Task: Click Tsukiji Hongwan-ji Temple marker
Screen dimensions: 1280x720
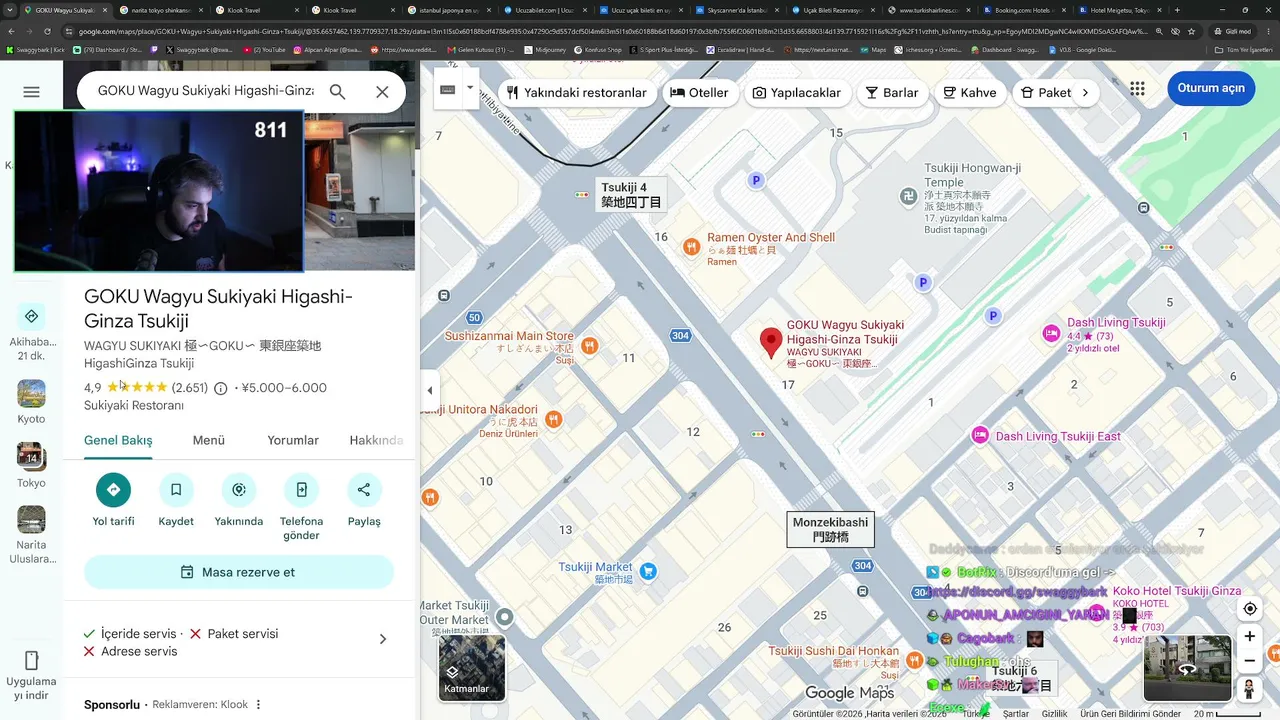Action: pos(908,196)
